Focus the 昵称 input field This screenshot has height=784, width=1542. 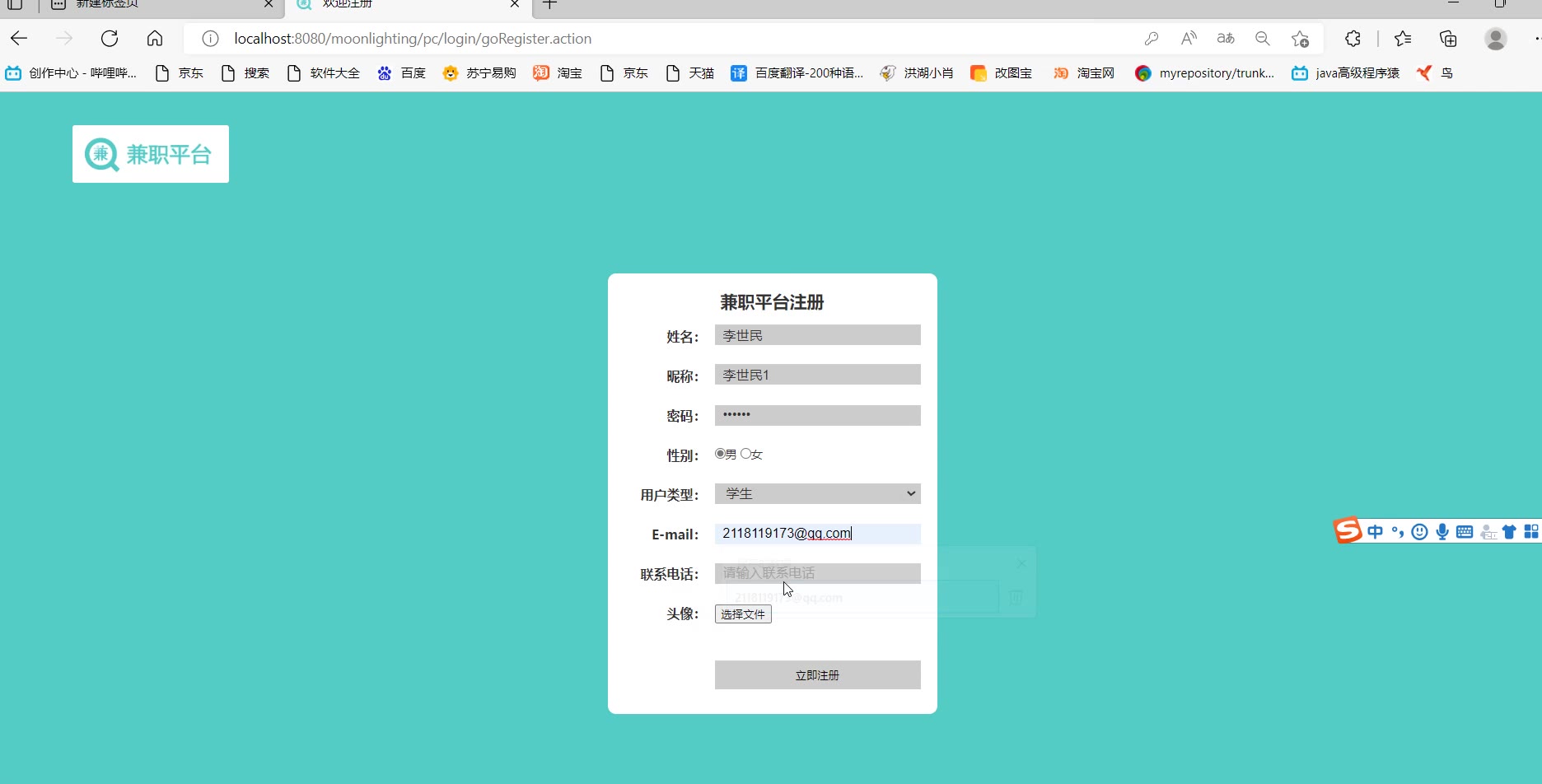pos(817,375)
